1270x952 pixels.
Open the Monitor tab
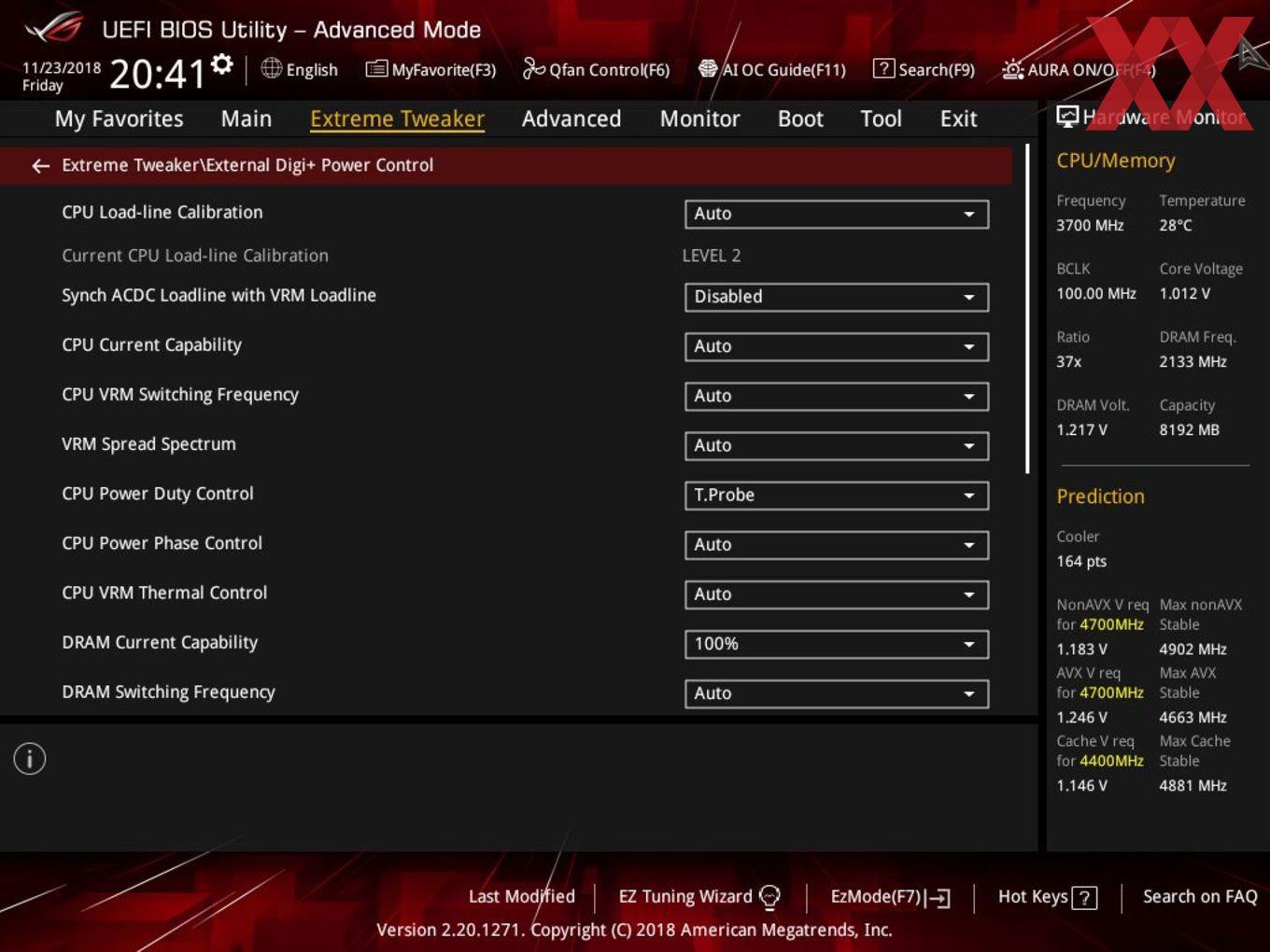pos(699,119)
